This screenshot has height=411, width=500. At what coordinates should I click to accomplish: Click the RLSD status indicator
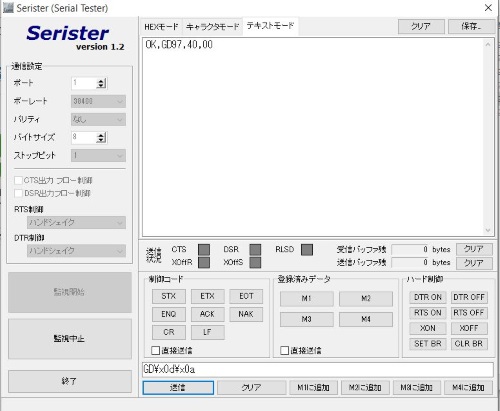pos(307,250)
